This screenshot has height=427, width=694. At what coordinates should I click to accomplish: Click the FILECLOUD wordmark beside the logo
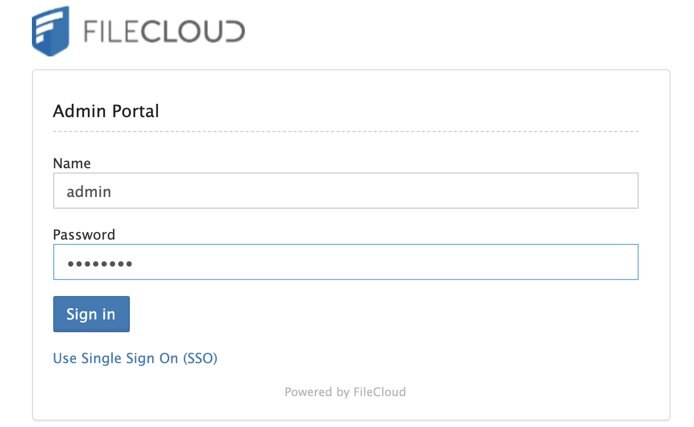click(x=163, y=31)
